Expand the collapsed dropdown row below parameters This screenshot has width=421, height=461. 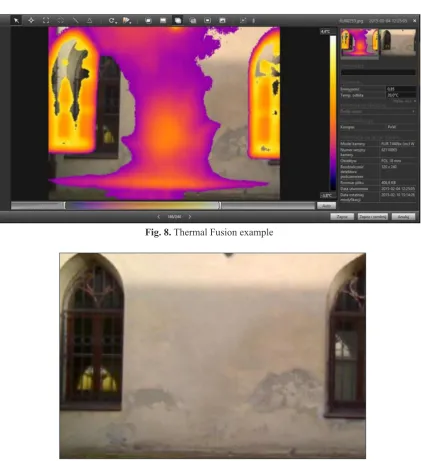point(378,111)
